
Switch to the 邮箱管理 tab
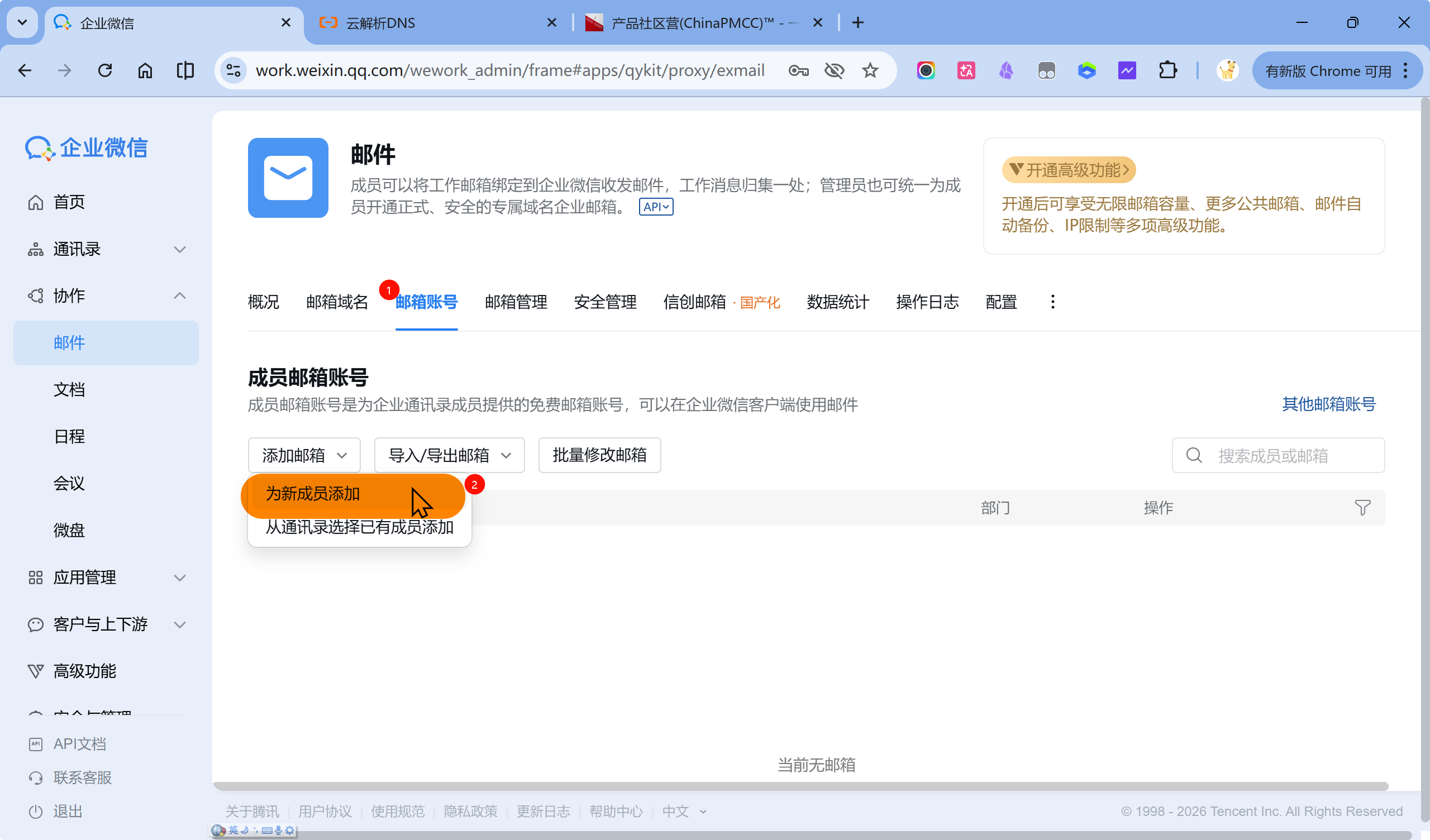515,302
